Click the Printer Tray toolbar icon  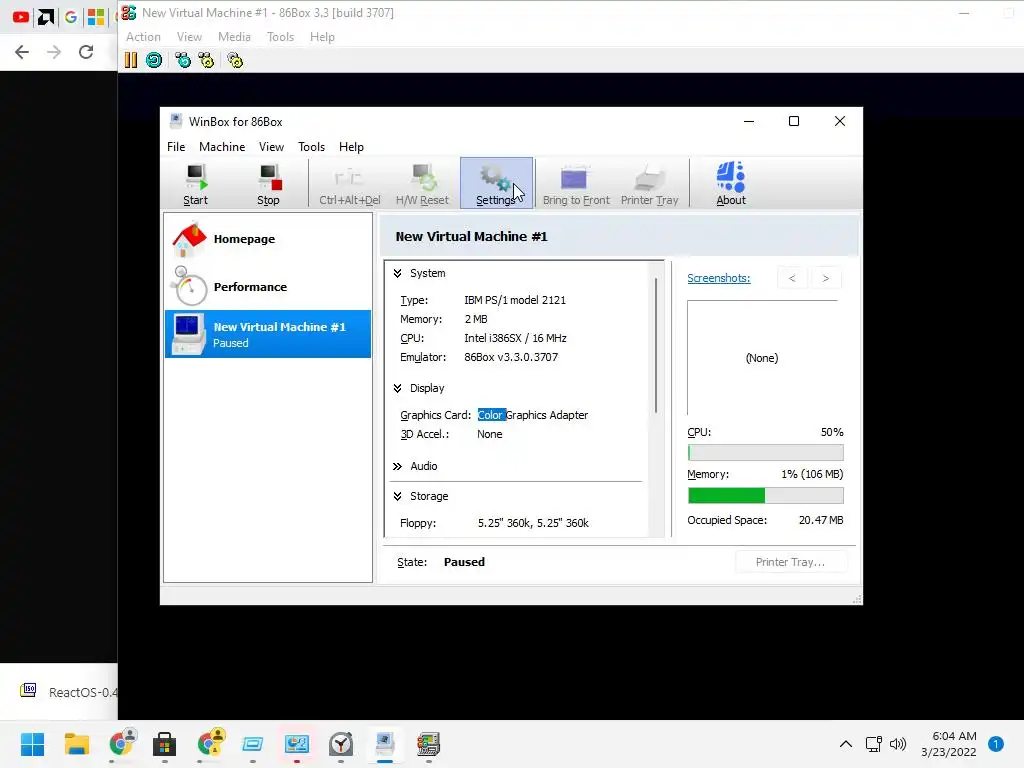click(649, 184)
